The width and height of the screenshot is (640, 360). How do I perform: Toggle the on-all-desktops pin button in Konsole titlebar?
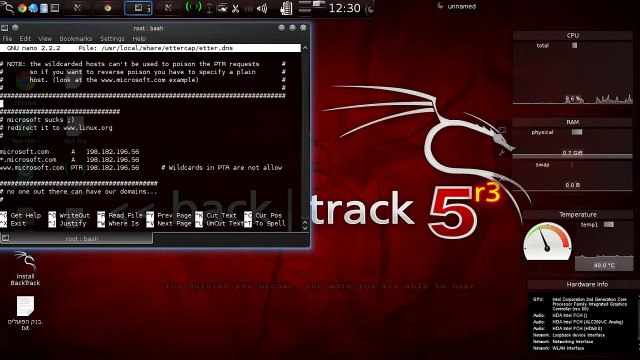point(15,28)
